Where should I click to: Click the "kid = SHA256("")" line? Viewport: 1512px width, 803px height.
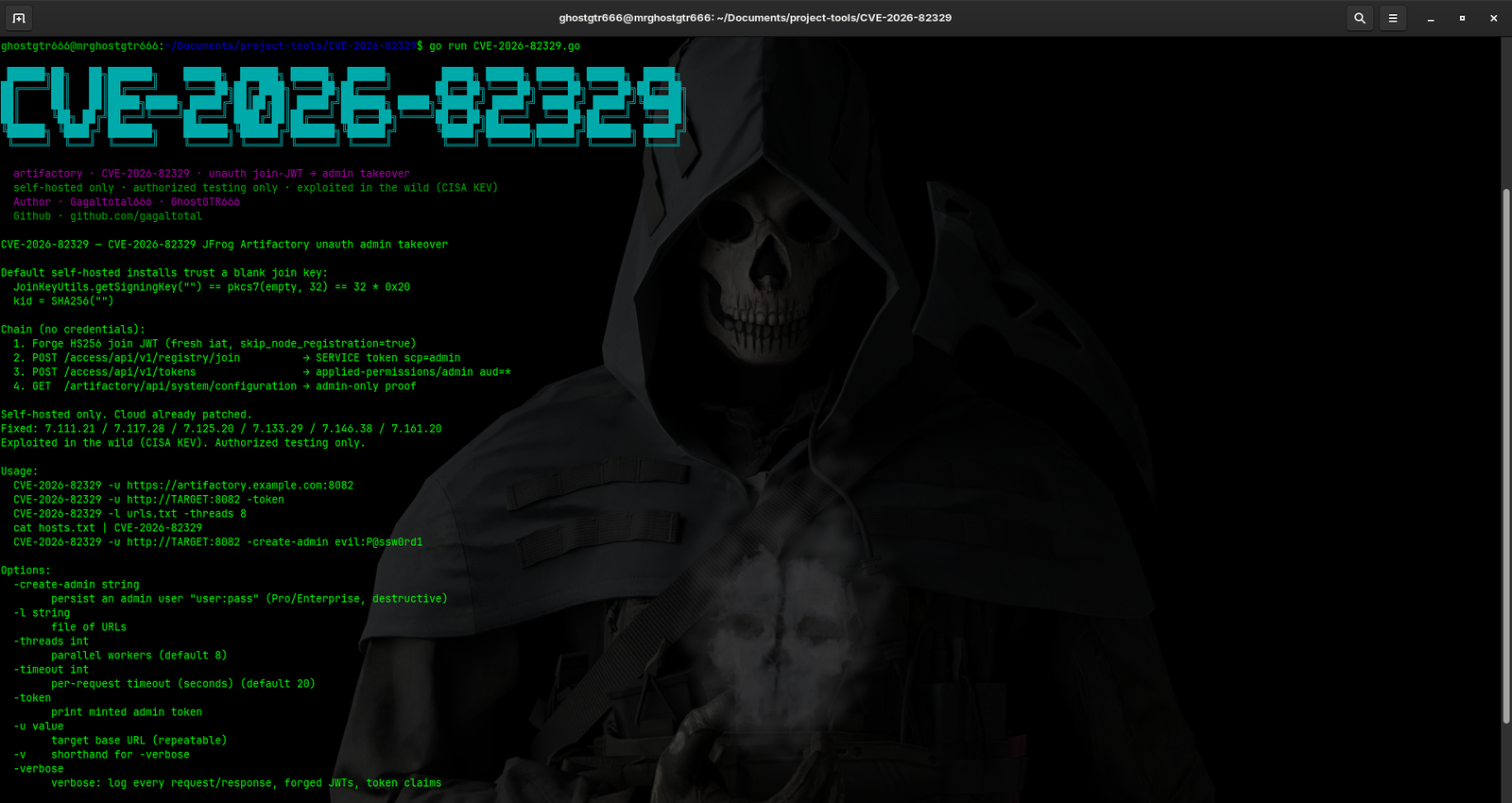click(63, 301)
